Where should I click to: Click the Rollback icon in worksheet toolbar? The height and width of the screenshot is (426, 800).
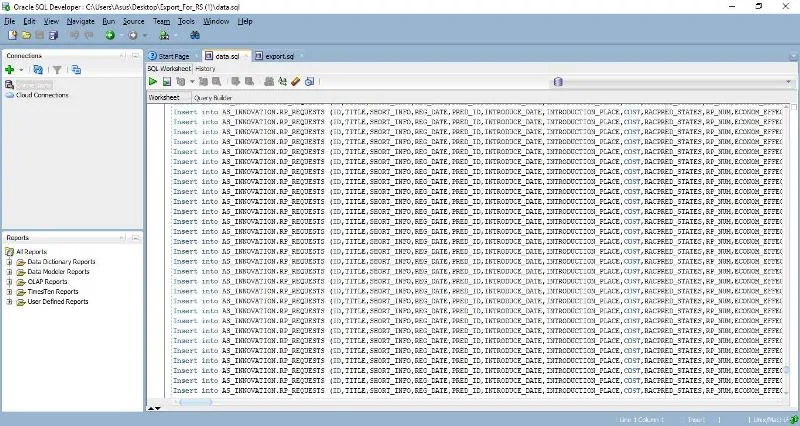[249, 82]
